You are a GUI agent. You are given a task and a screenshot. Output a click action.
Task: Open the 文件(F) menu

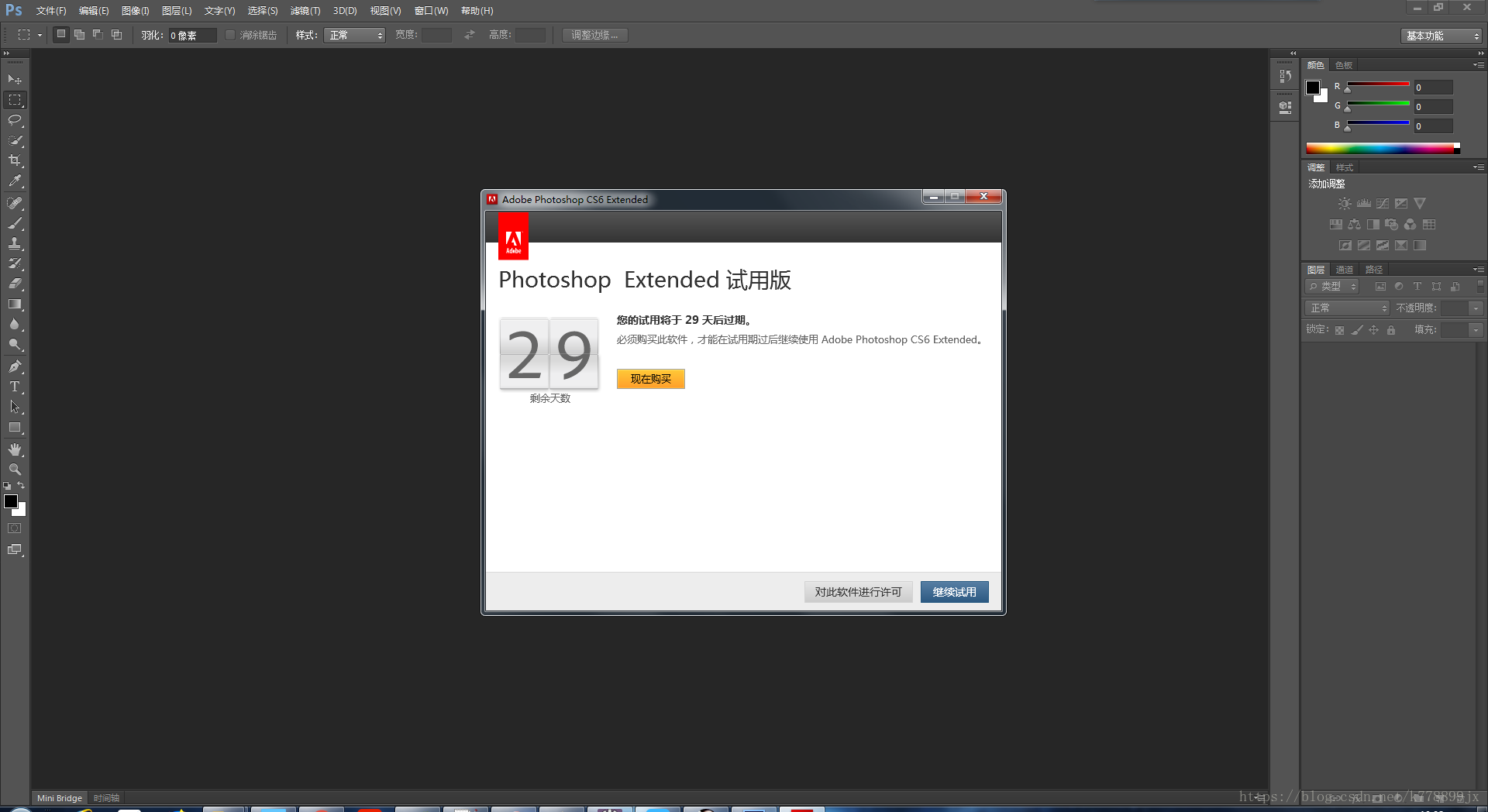pyautogui.click(x=51, y=11)
